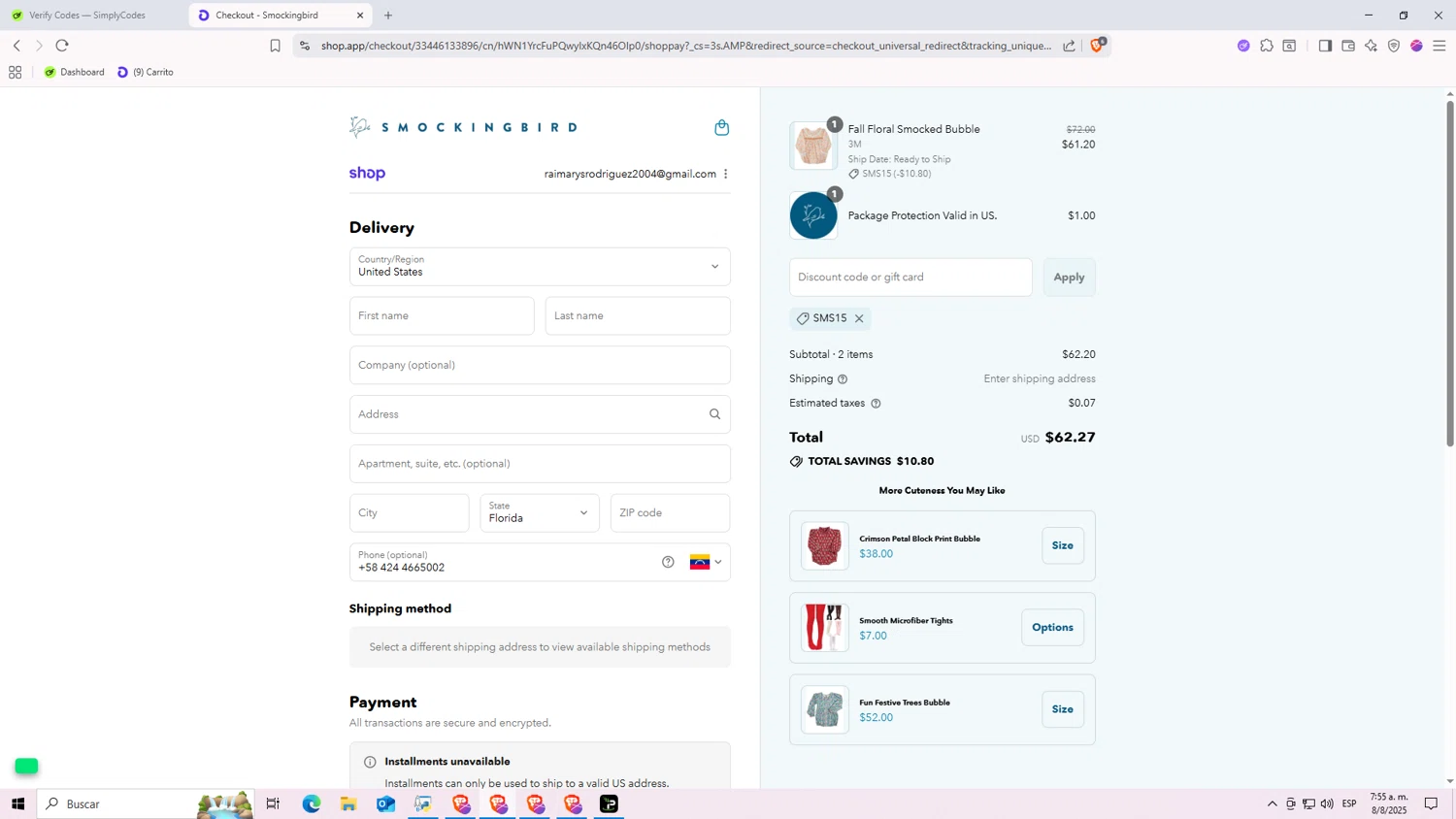Click the browser address bar URL
Screen dimensions: 1456x819
pyautogui.click(x=686, y=46)
